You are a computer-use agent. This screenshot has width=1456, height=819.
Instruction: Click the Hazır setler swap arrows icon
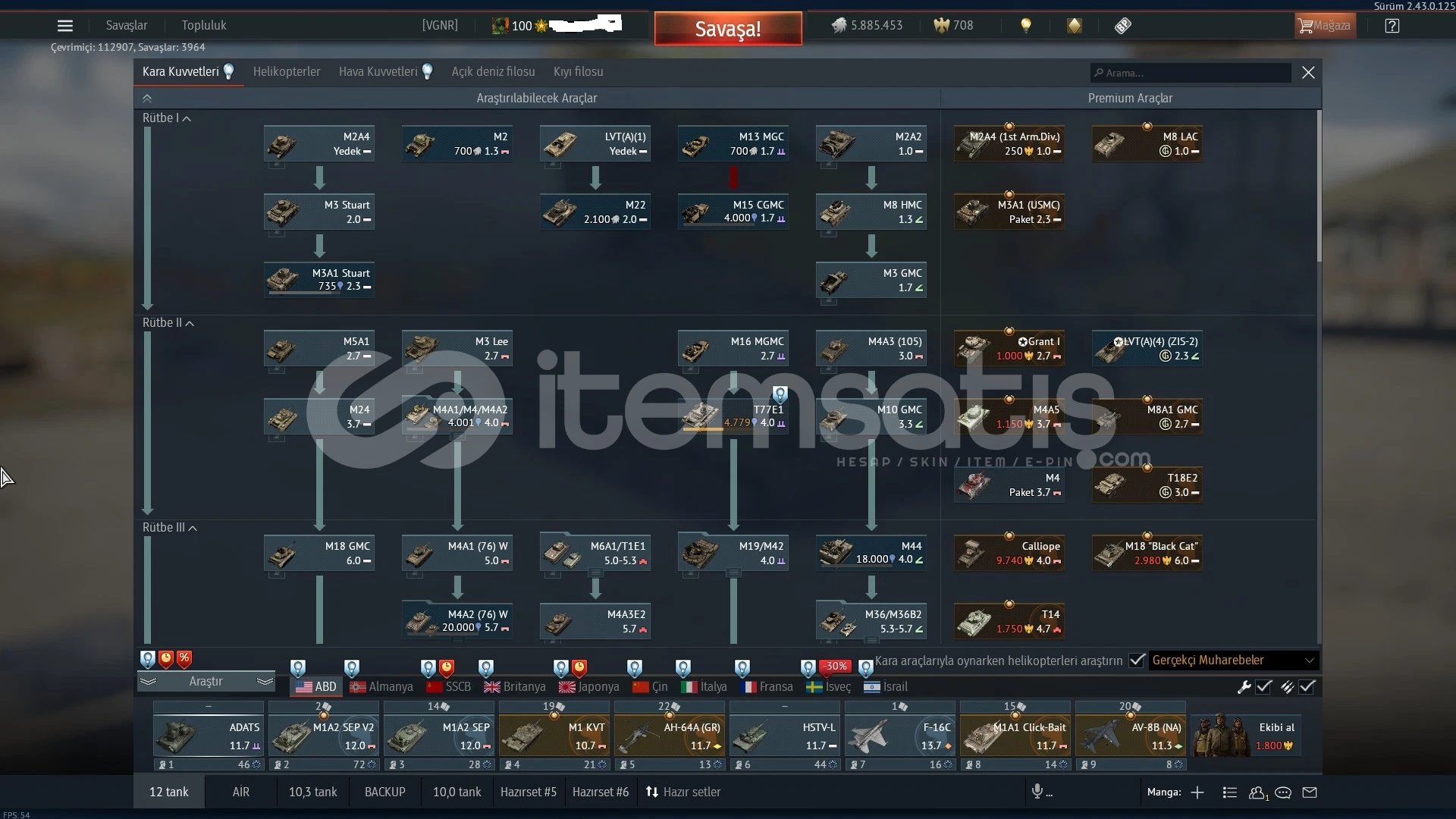pyautogui.click(x=652, y=792)
